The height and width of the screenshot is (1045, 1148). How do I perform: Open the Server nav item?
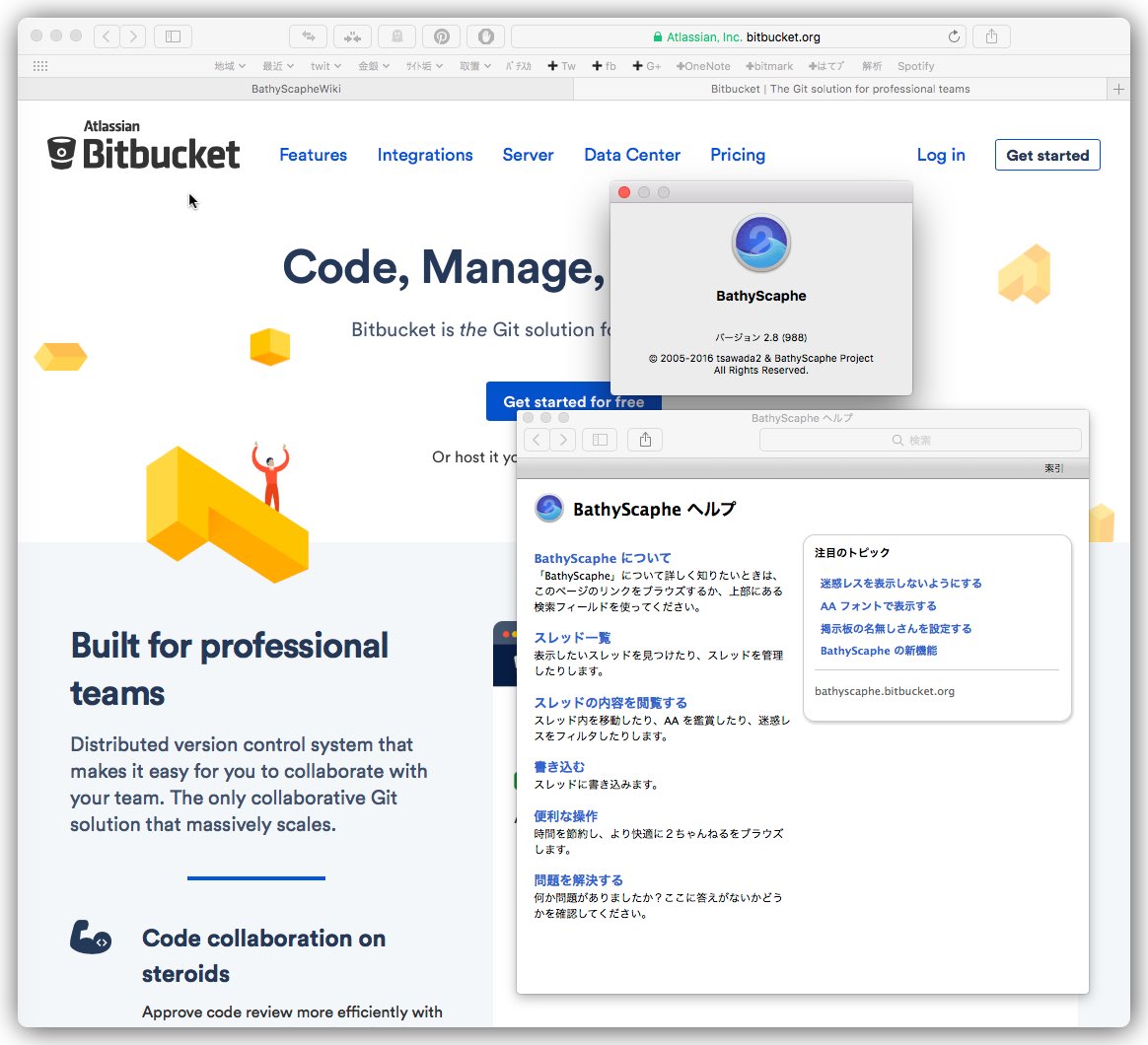click(x=528, y=155)
